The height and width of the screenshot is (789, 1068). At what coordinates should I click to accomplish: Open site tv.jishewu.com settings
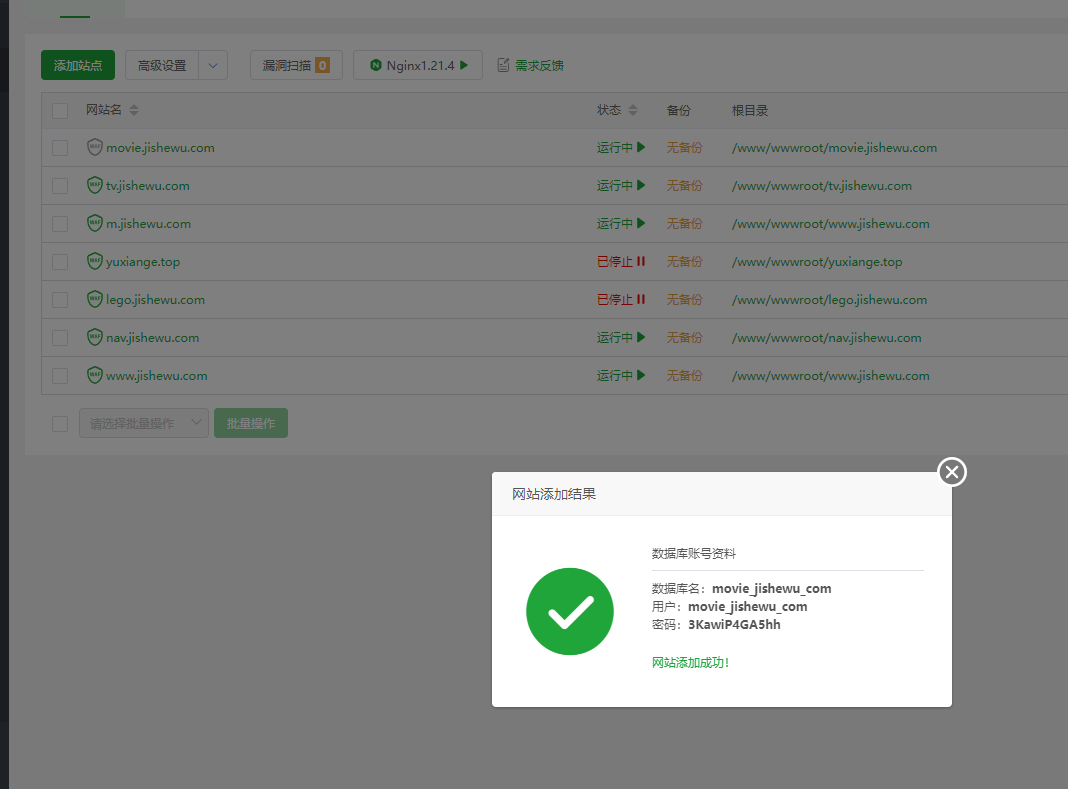click(148, 186)
